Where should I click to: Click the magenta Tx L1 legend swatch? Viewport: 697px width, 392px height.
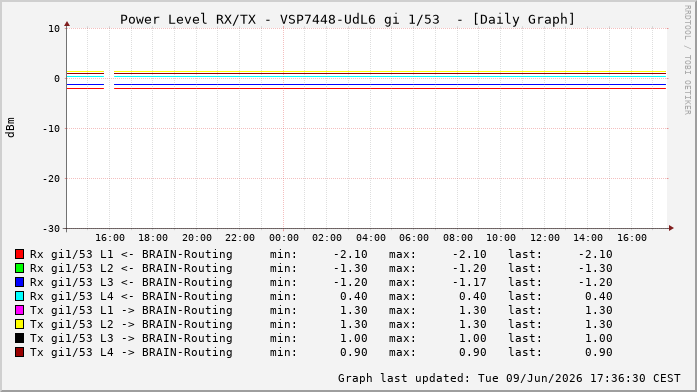(19, 310)
